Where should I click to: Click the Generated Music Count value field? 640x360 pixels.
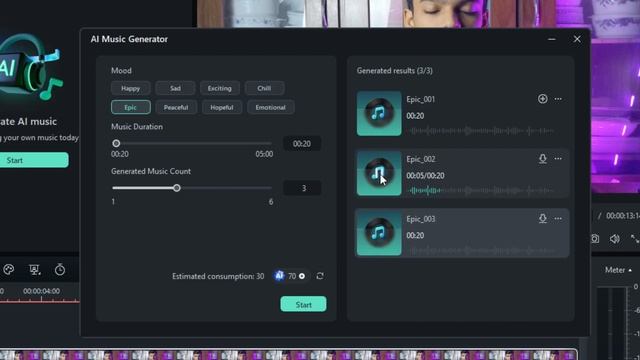point(302,188)
